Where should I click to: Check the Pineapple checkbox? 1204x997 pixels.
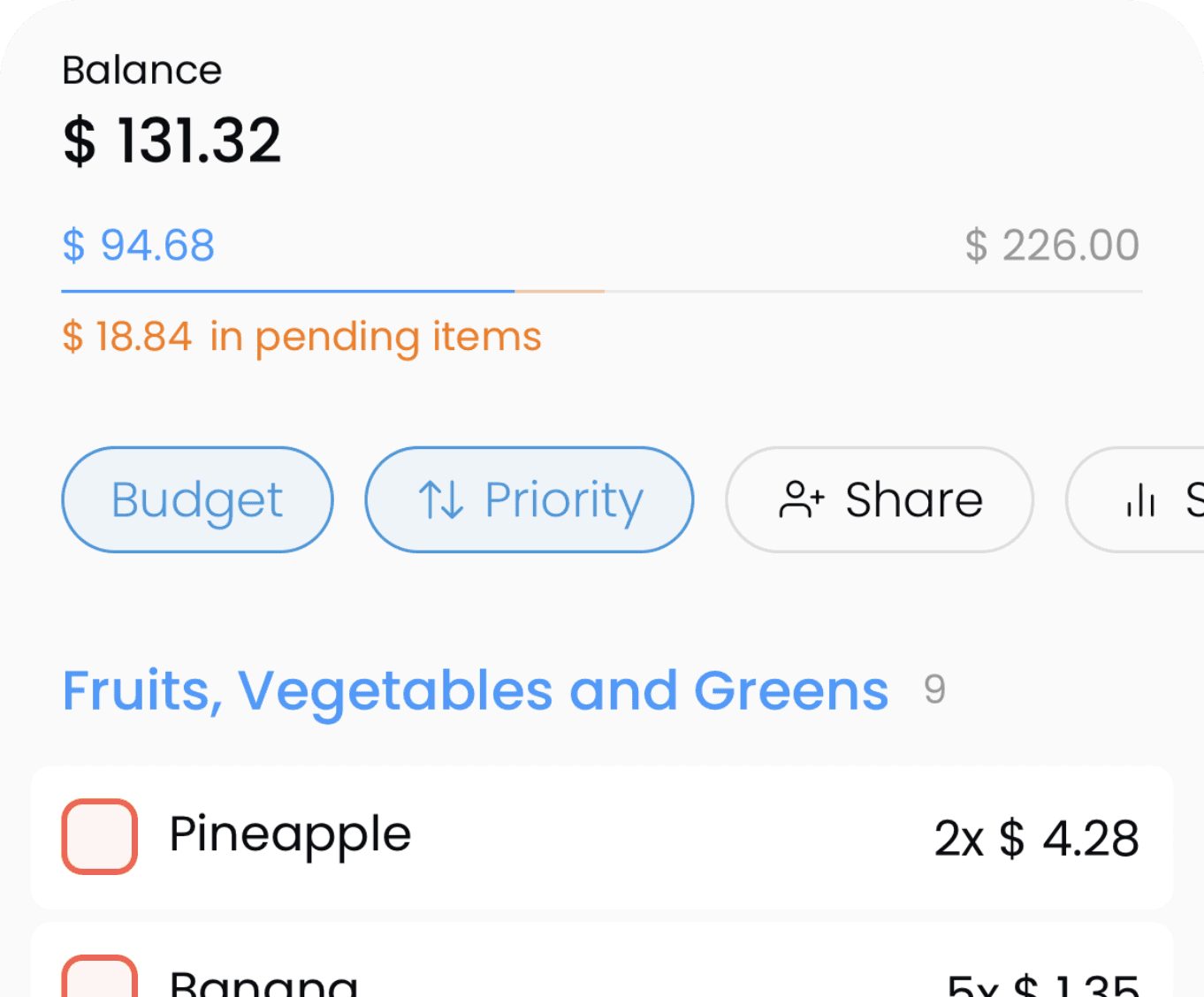click(x=100, y=836)
